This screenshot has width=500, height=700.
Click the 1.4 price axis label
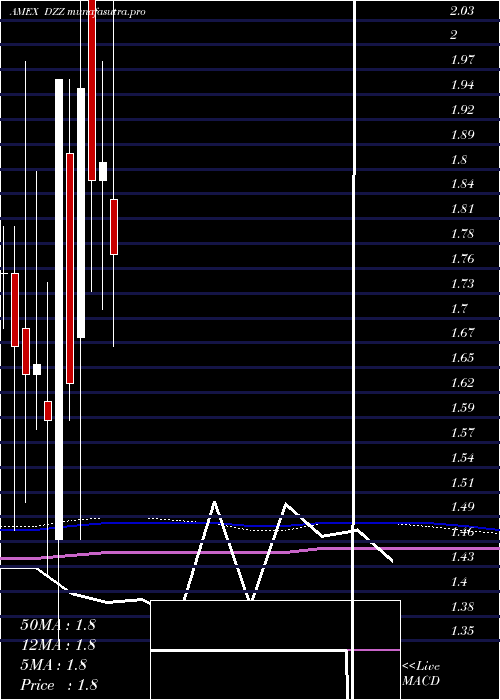[x=459, y=582]
